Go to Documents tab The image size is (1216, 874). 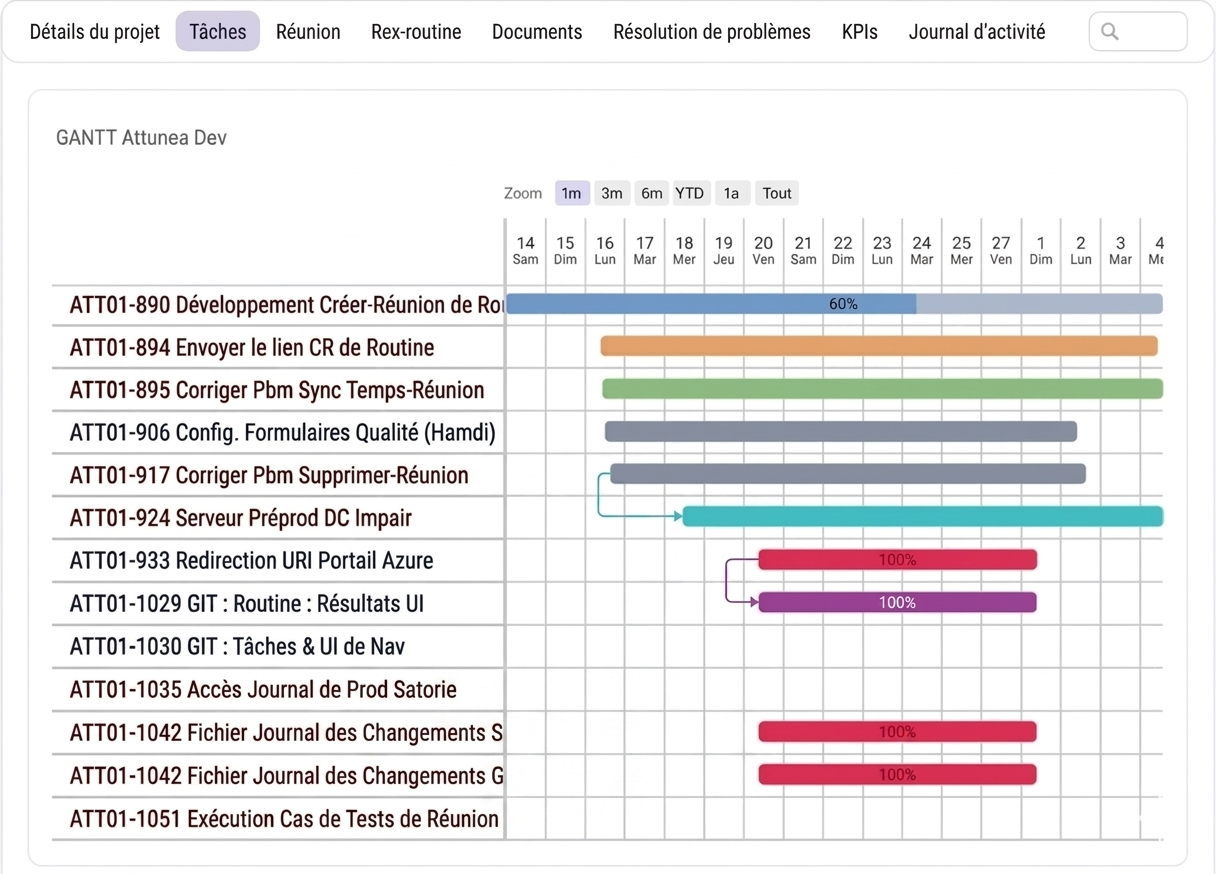537,32
